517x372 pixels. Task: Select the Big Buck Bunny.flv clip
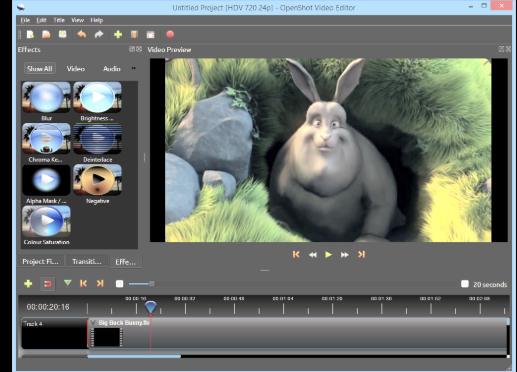(297, 333)
